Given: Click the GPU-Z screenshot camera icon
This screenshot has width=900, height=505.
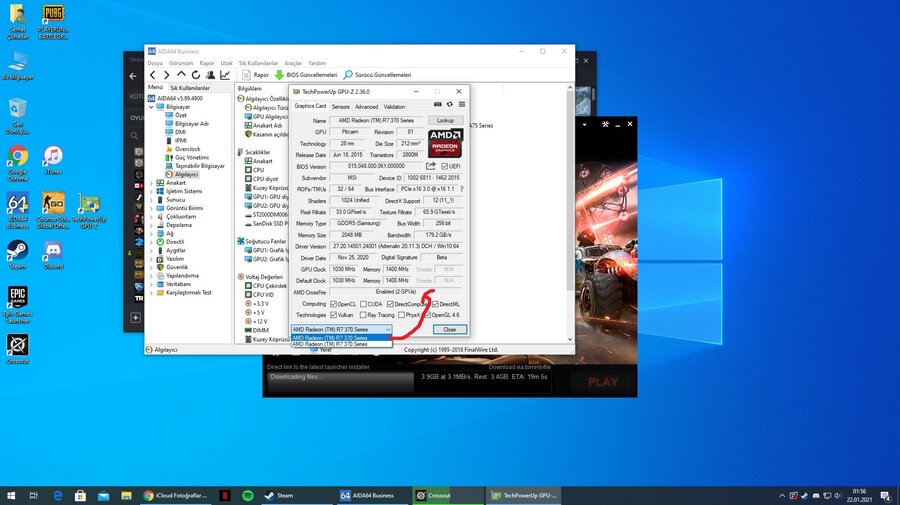Looking at the screenshot, I should (x=438, y=104).
